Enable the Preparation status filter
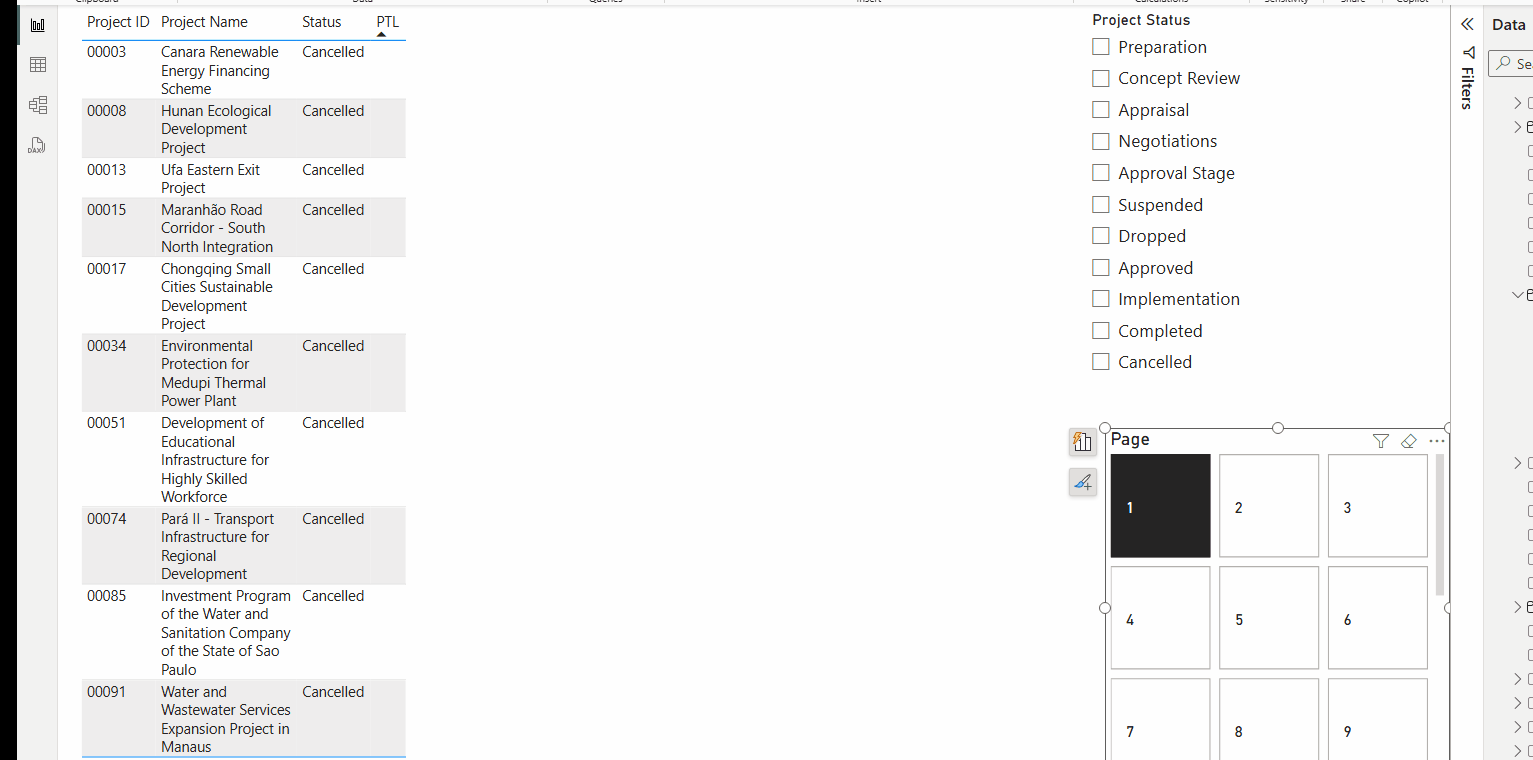This screenshot has height=760, width=1533. [1100, 46]
